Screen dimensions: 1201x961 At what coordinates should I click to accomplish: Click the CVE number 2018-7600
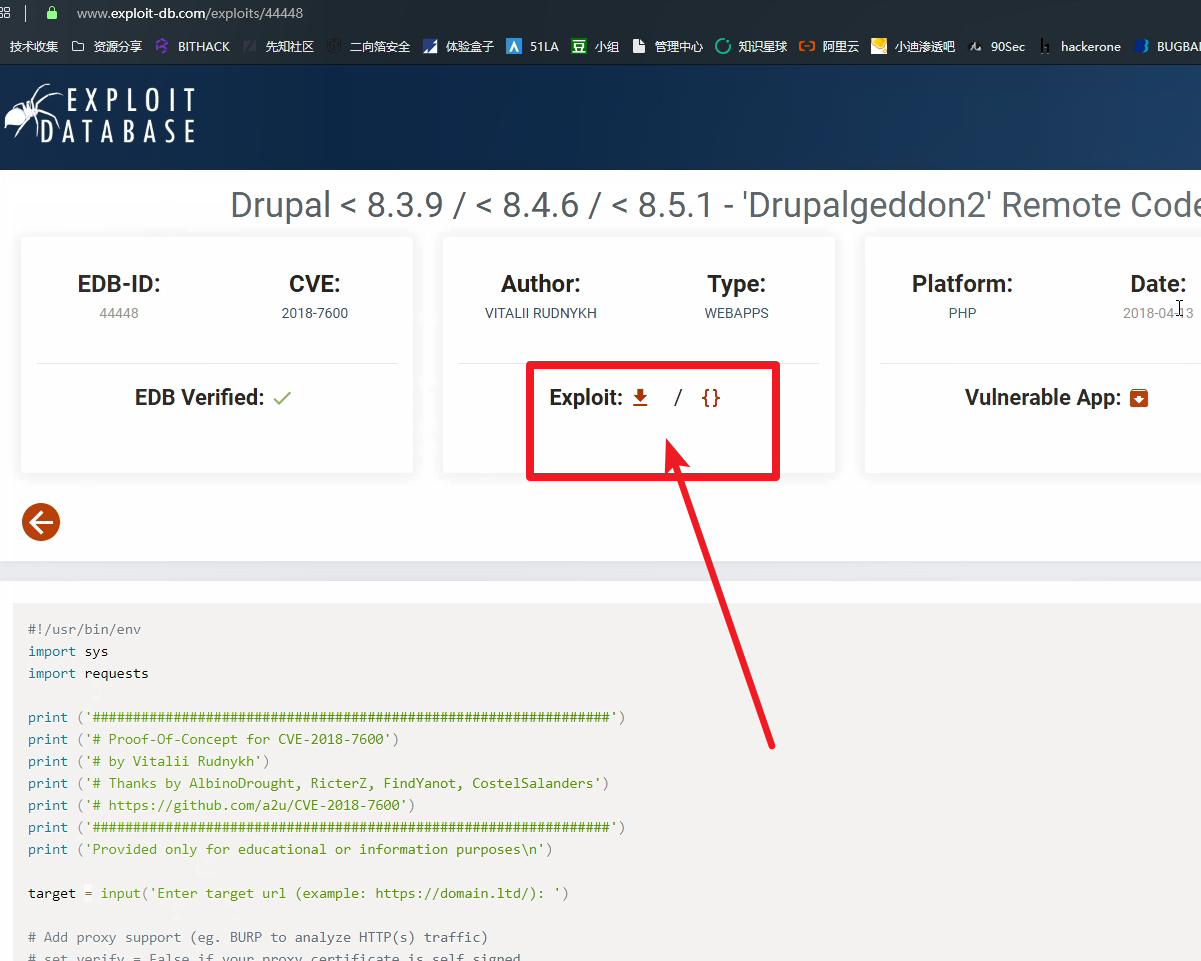pyautogui.click(x=315, y=313)
